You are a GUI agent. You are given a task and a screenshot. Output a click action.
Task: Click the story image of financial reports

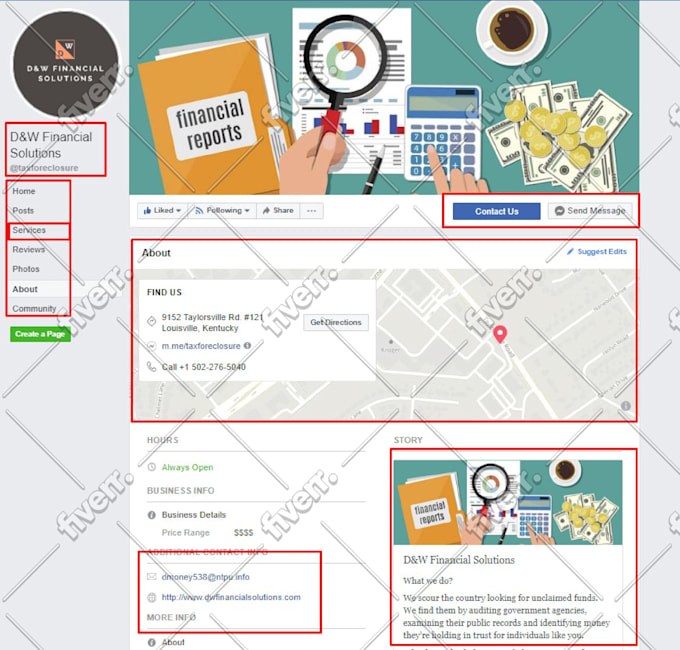coord(508,503)
